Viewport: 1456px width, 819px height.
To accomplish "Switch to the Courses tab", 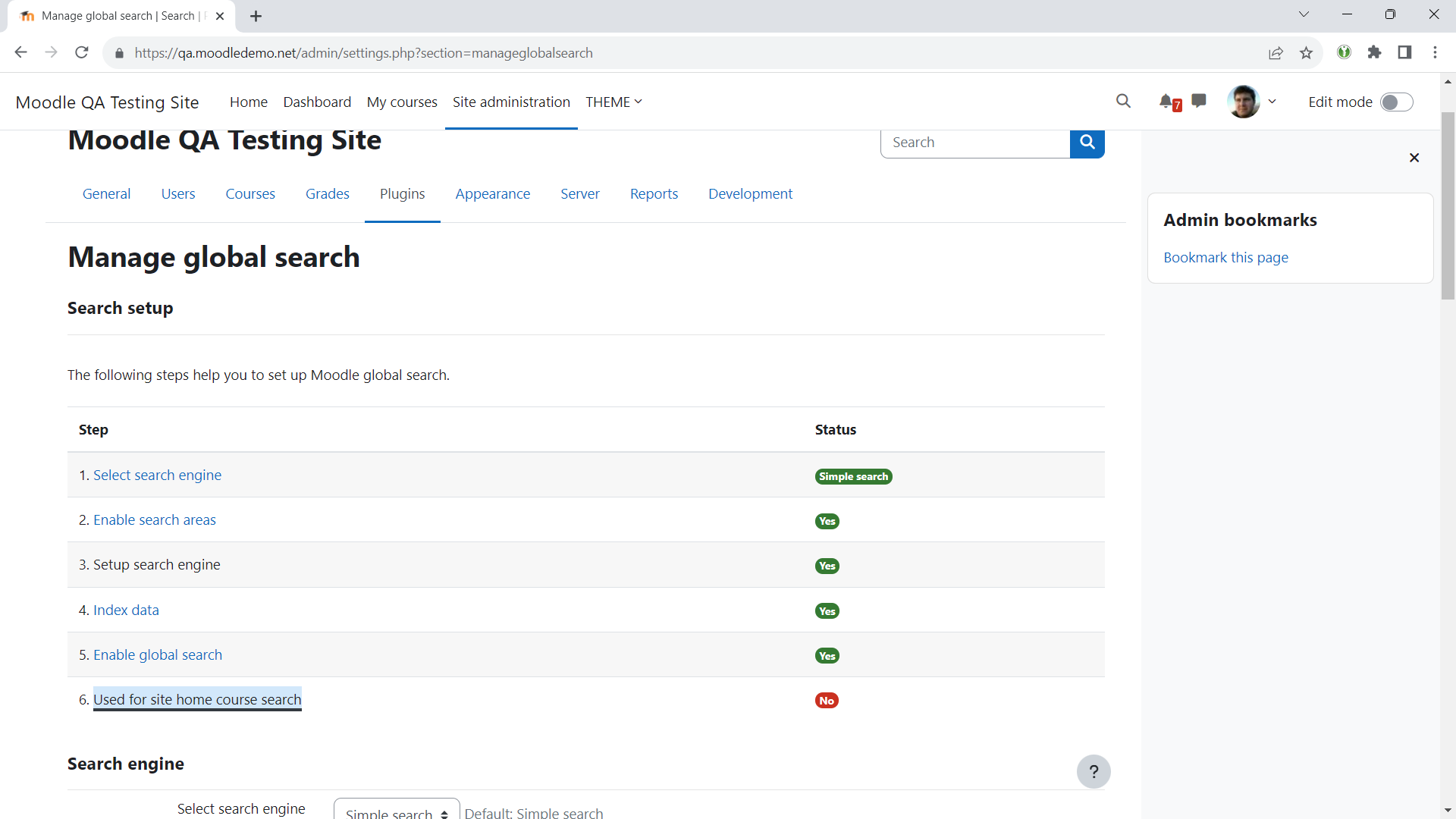I will click(250, 194).
